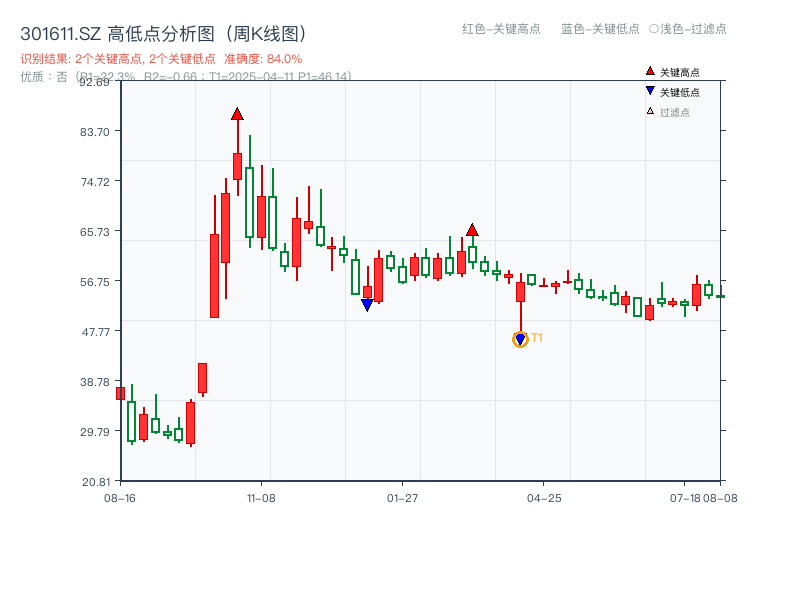Click the red triangle marker above the November peak
Viewport: 800px width, 600px height.
tap(236, 114)
